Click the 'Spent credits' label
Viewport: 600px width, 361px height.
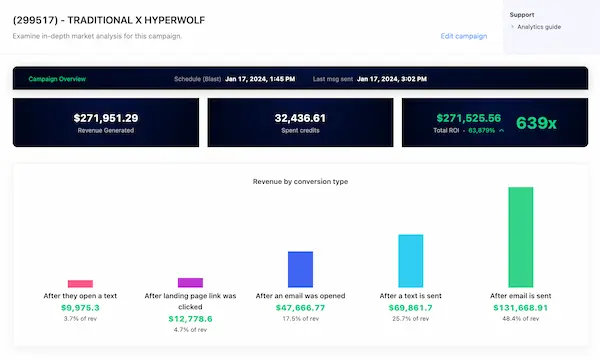pyautogui.click(x=300, y=131)
